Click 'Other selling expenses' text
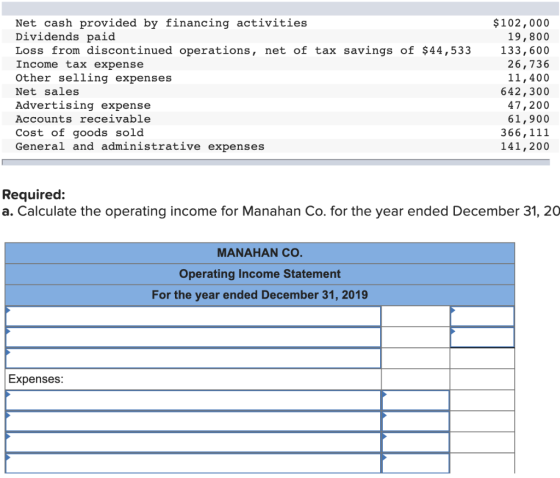 pos(94,78)
